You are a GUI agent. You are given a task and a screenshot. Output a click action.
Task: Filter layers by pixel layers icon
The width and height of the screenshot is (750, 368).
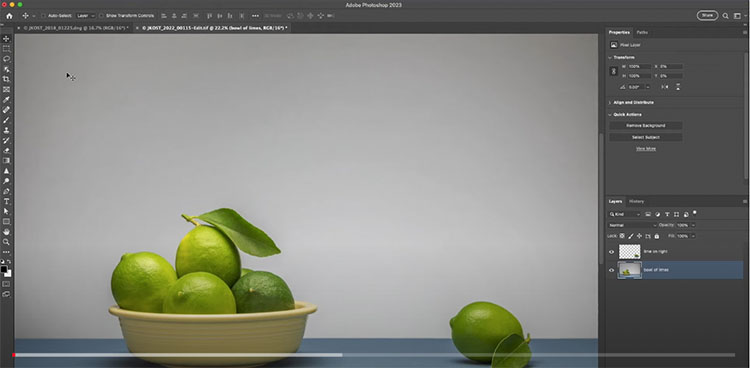[x=648, y=214]
